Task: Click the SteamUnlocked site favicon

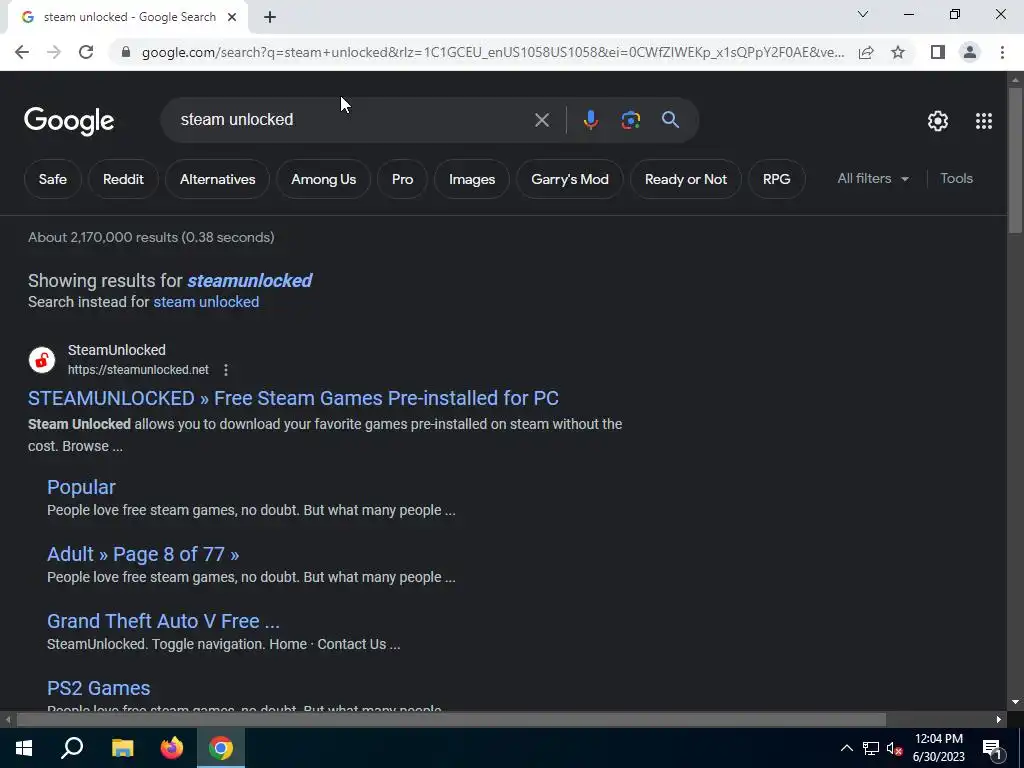Action: 42,360
